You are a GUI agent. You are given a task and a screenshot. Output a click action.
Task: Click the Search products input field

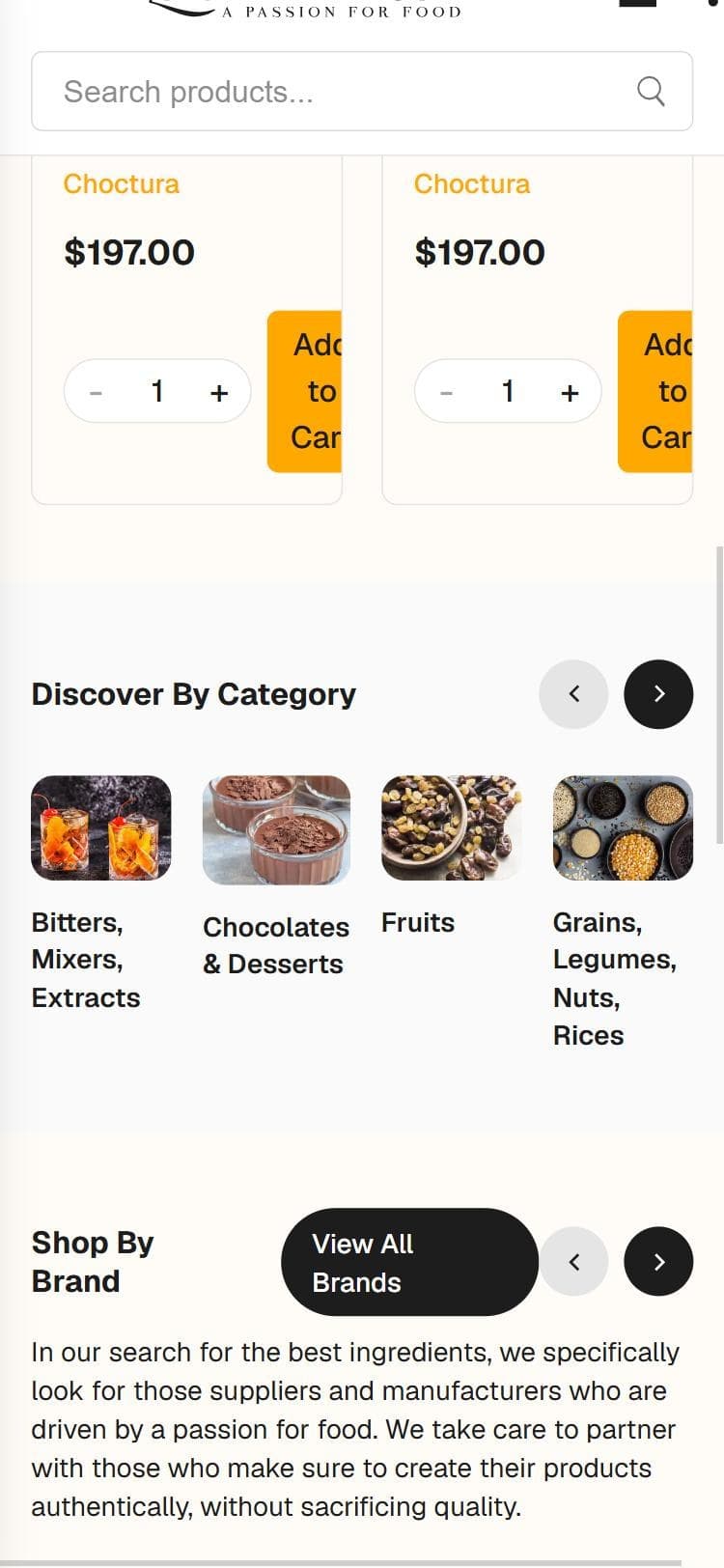tap(362, 92)
